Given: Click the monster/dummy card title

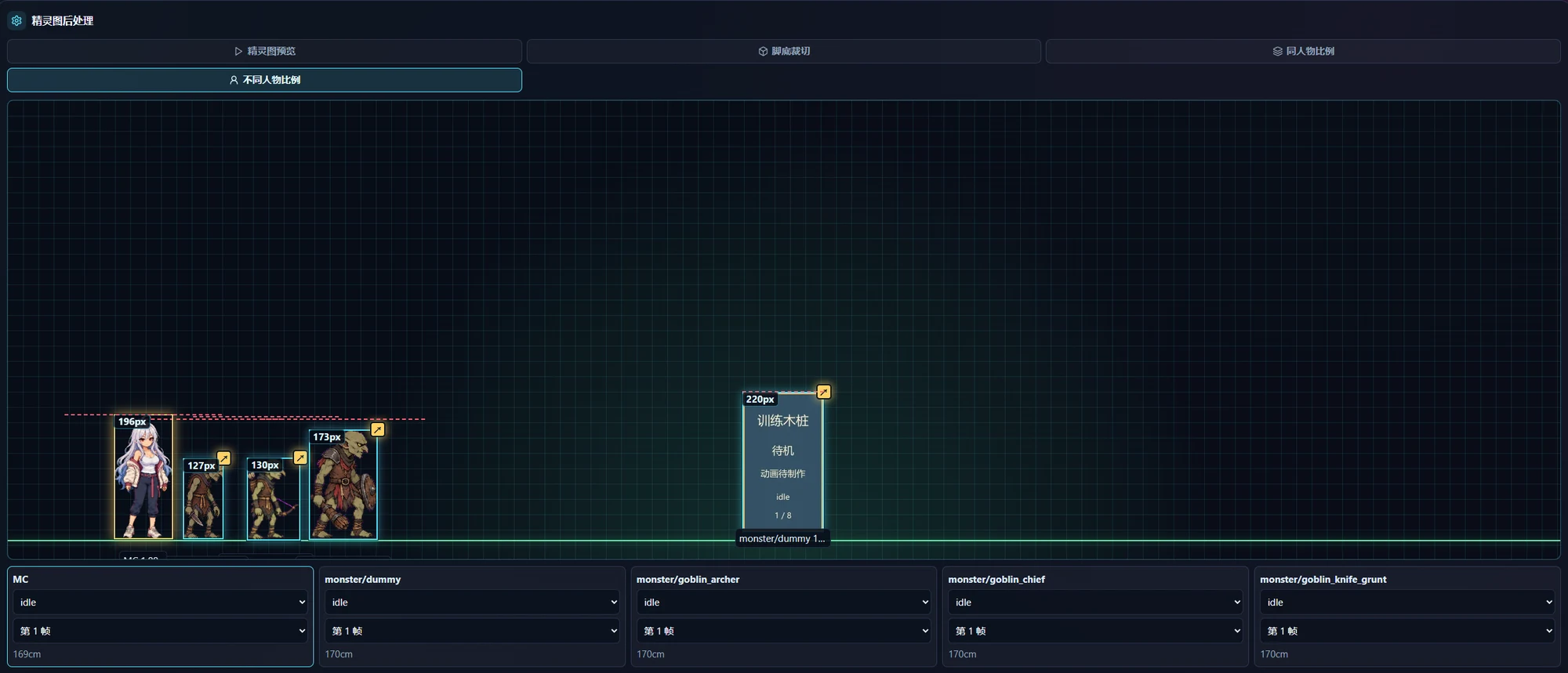Looking at the screenshot, I should click(x=362, y=580).
